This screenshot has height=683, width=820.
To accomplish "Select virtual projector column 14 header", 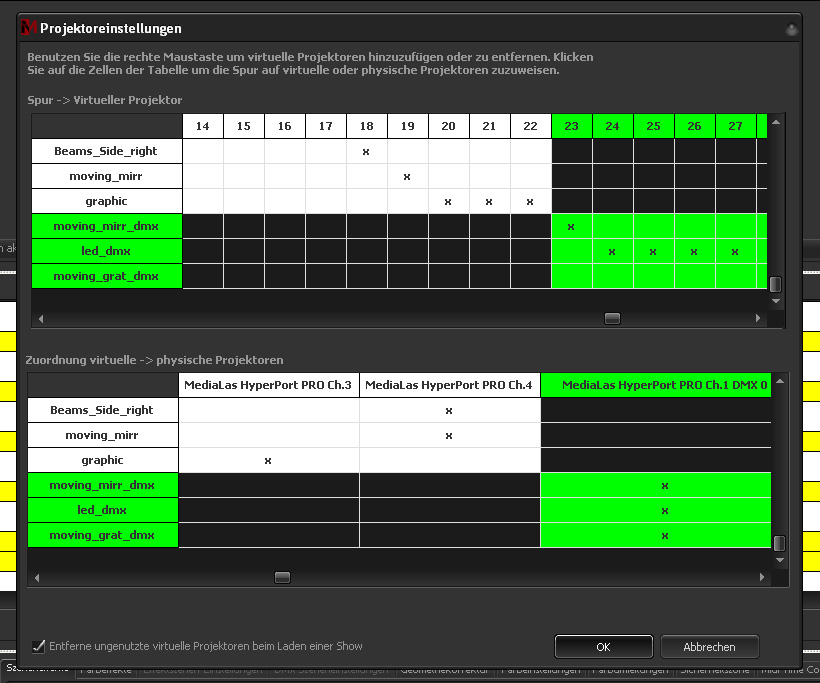I will pos(202,126).
